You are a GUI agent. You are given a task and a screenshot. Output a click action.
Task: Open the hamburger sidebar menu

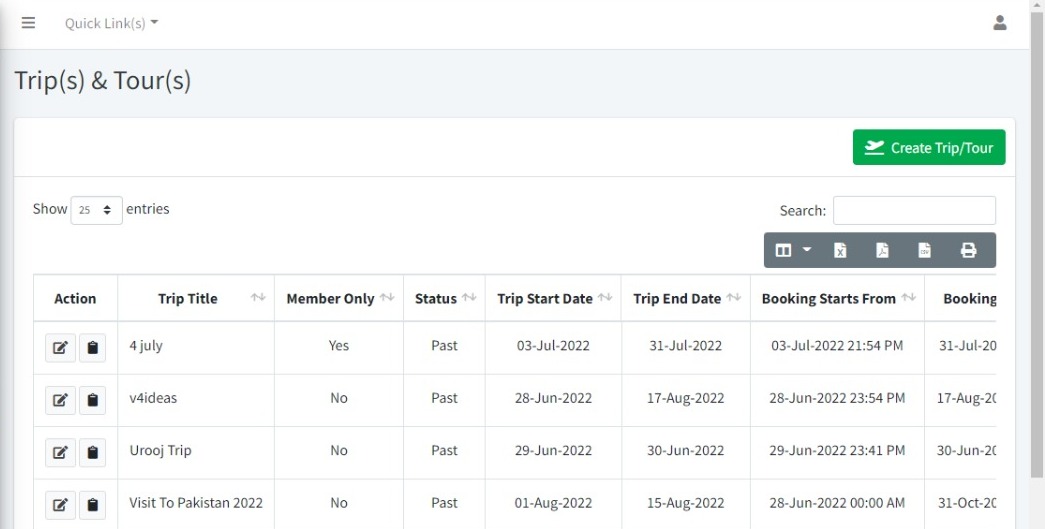(28, 23)
